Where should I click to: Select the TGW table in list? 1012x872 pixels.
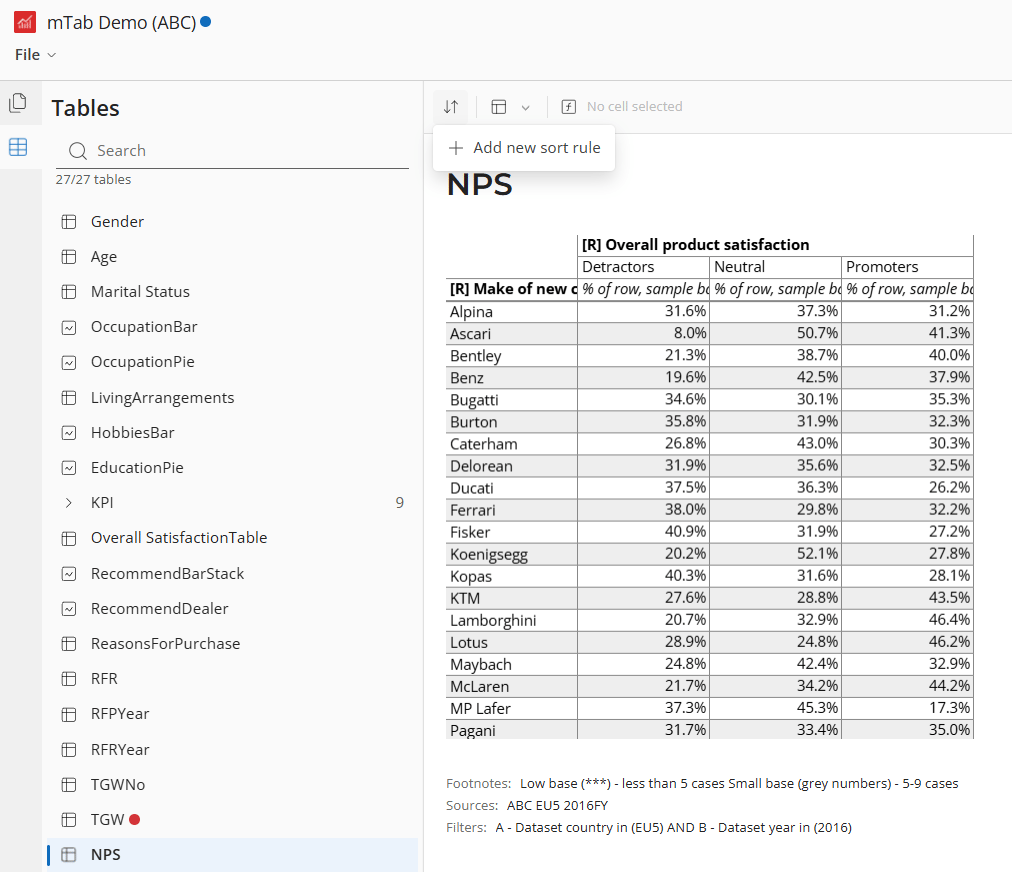point(107,820)
